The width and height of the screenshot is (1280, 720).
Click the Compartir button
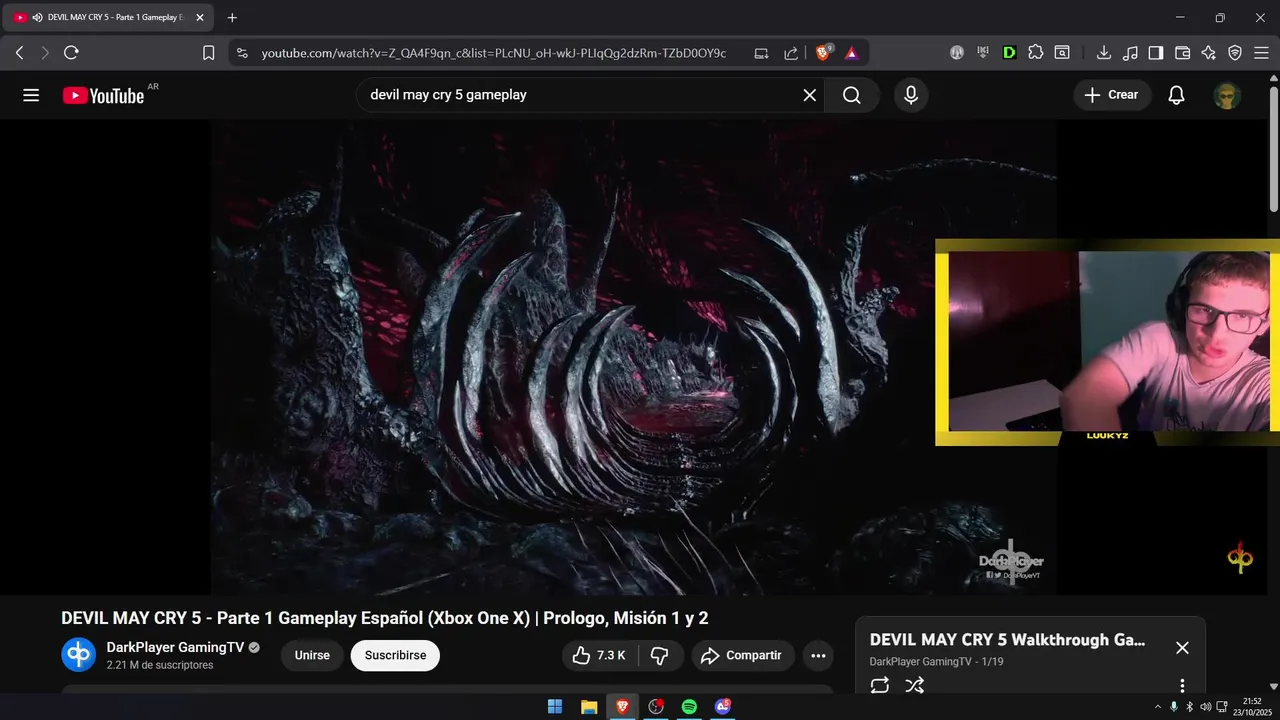click(x=743, y=655)
